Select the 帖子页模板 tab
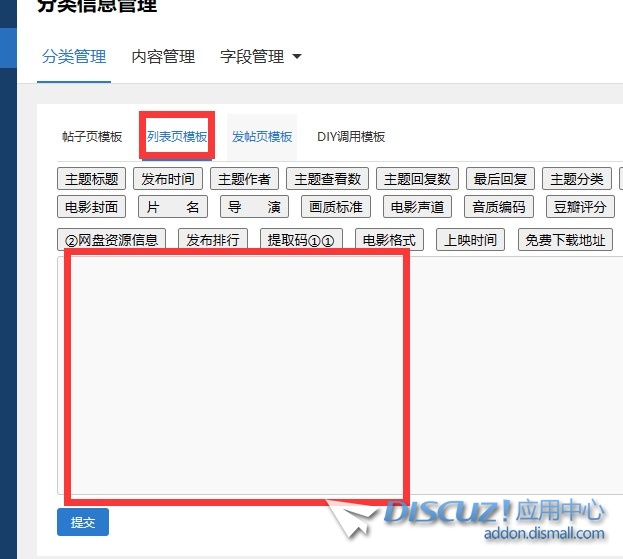Screen dimensions: 623x559 pos(92,137)
